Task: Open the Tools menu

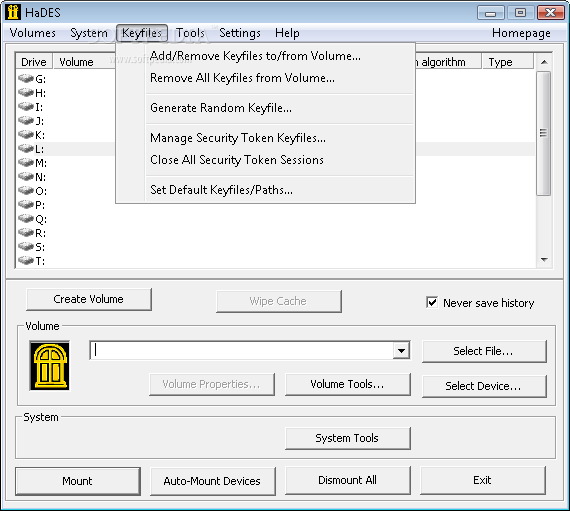Action: [x=190, y=33]
